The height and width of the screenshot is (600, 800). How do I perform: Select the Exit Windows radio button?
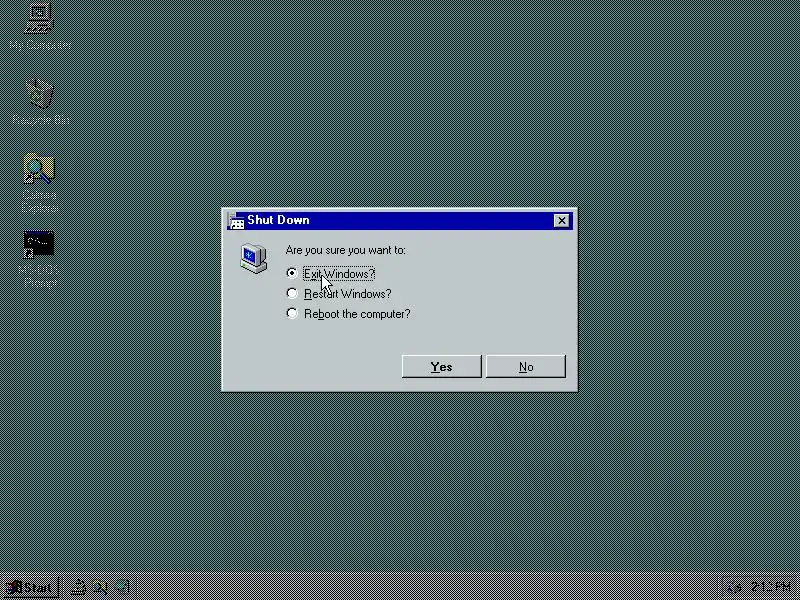pyautogui.click(x=292, y=273)
